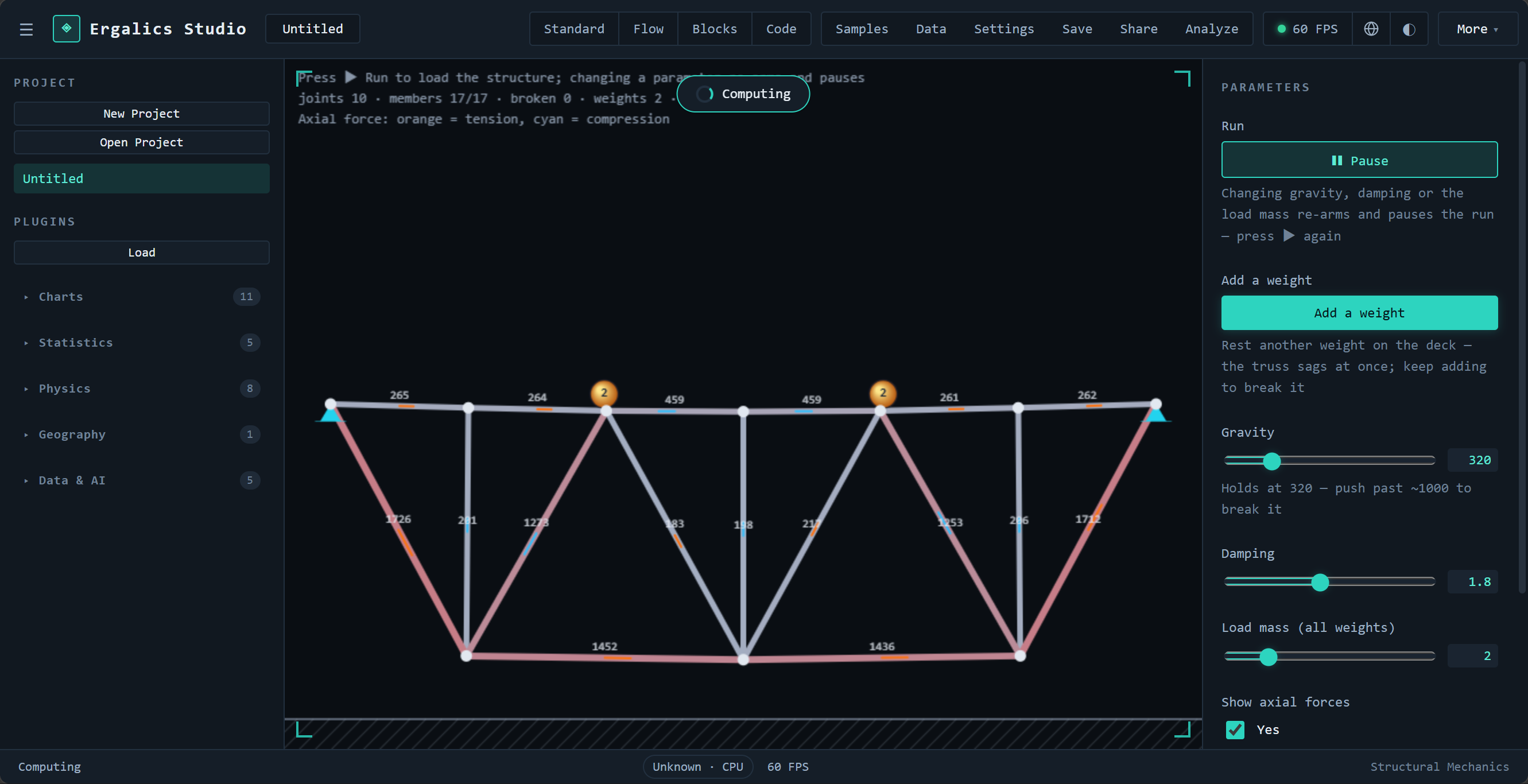Toggle the dark/light theme icon
1528x784 pixels.
[x=1409, y=29]
